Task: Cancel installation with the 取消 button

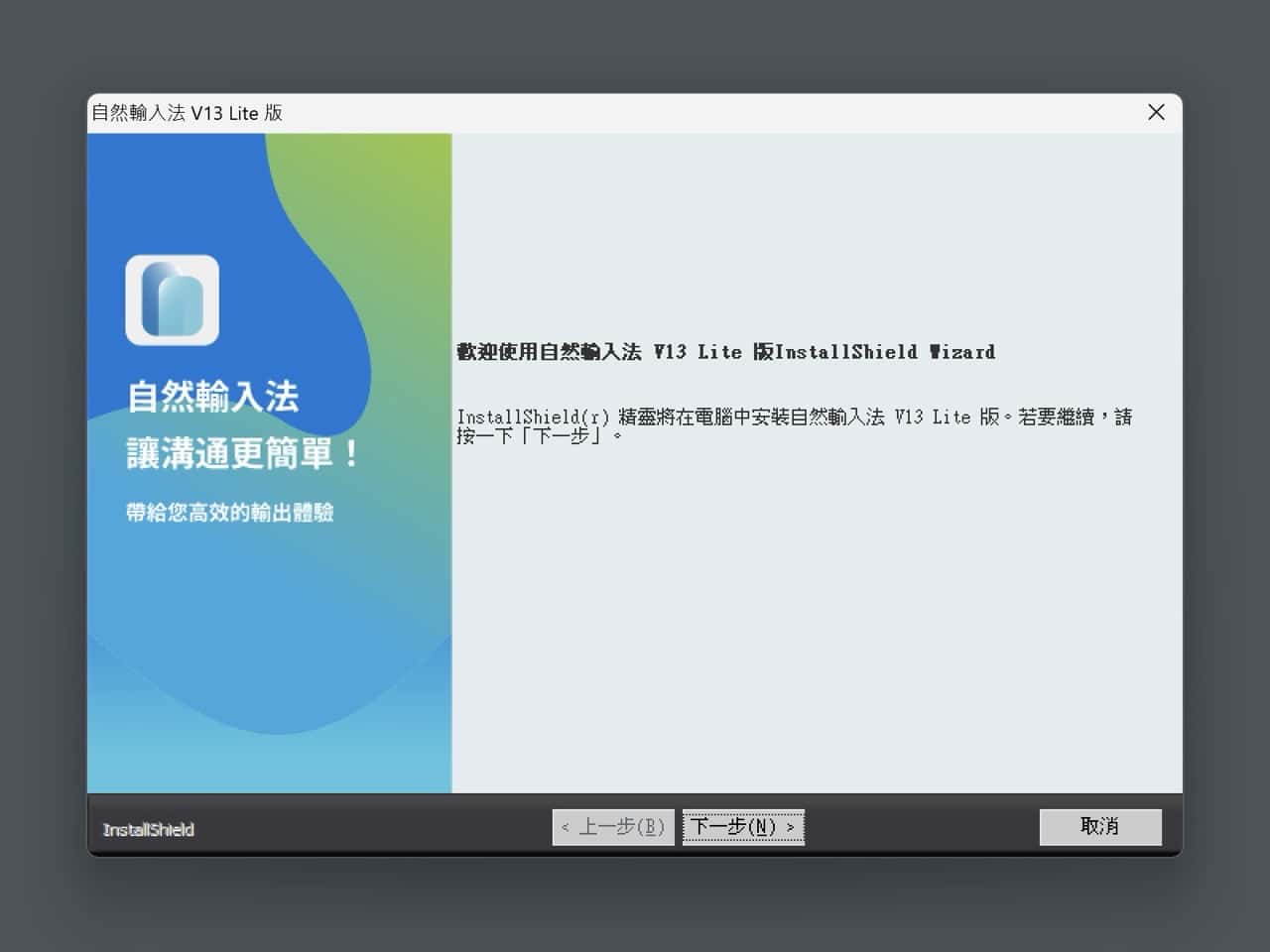Action: tap(1100, 827)
